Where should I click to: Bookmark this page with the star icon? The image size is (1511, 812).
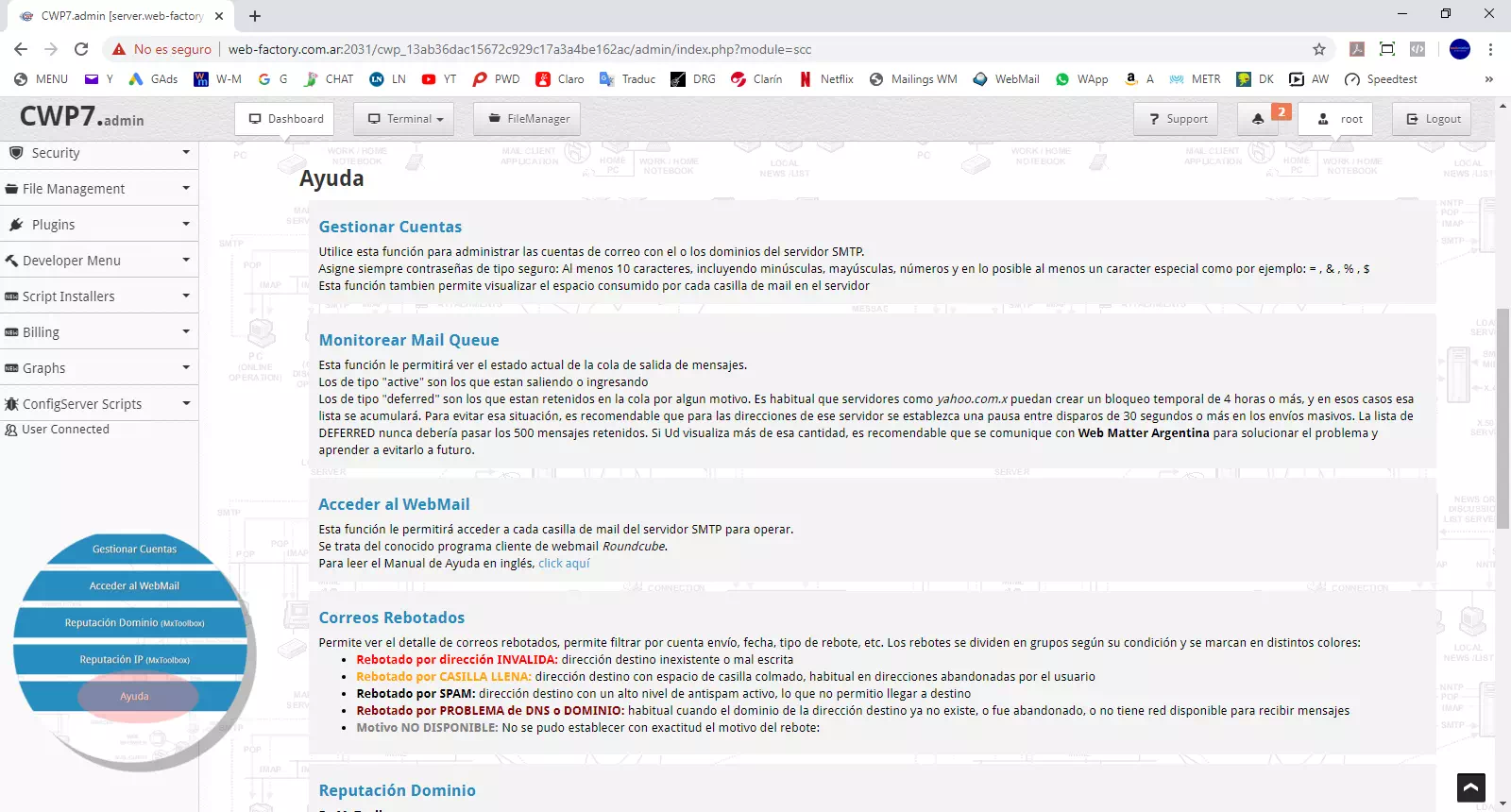(1319, 49)
